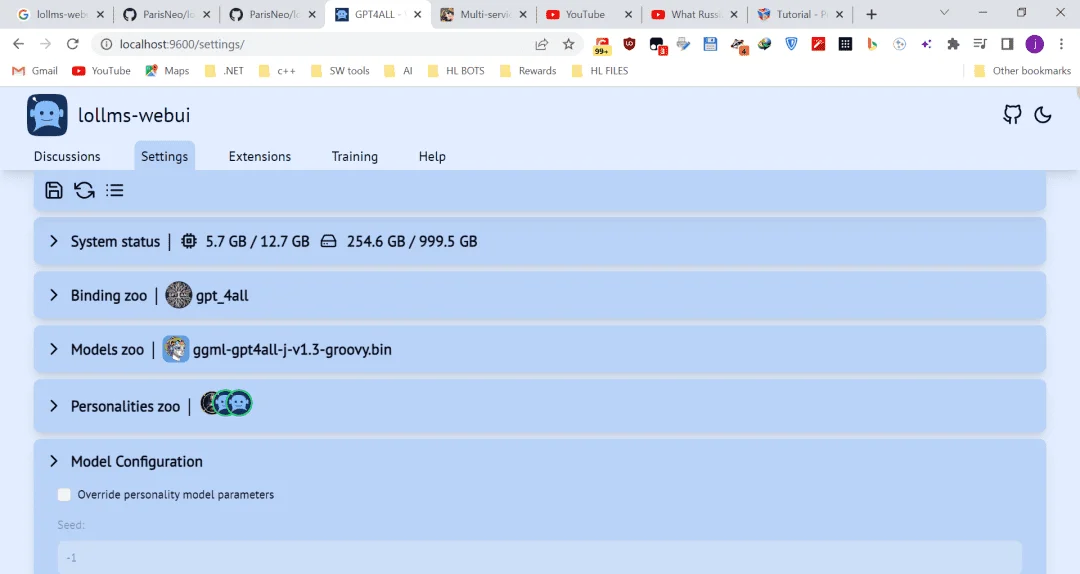Click the gpt_4all binding icon

(x=178, y=295)
